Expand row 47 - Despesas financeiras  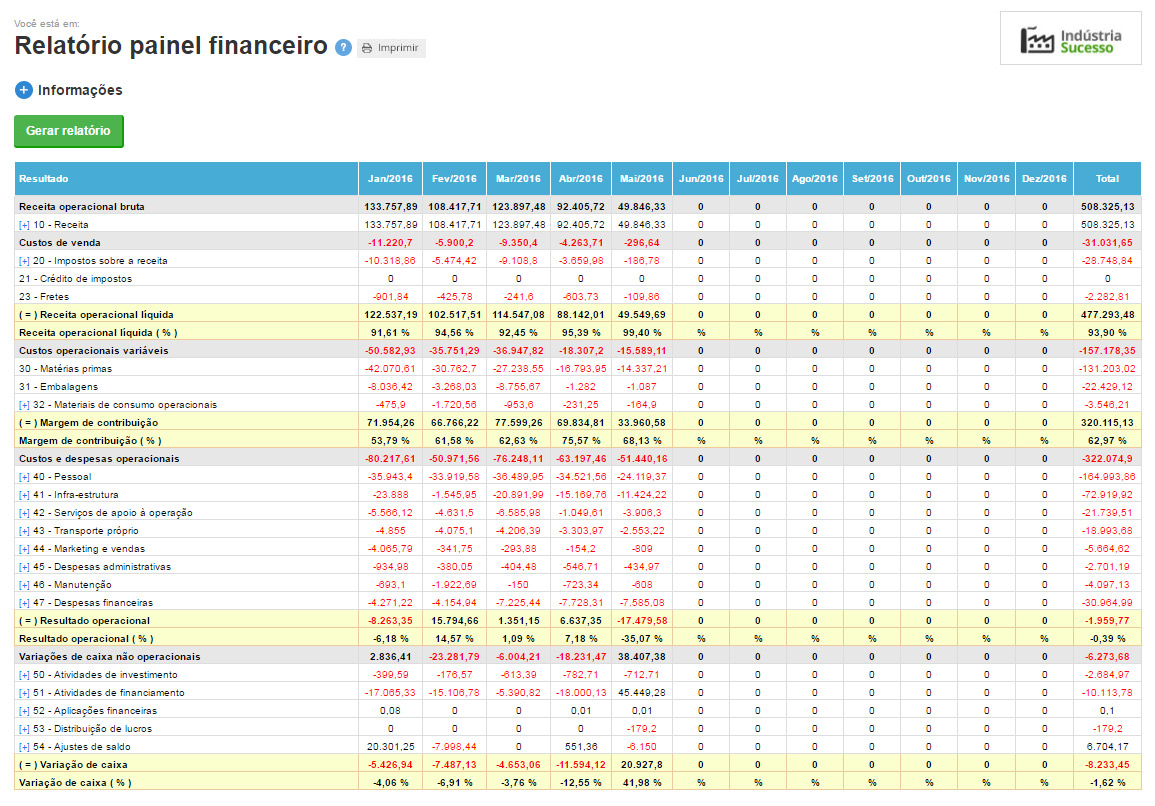click(x=24, y=603)
